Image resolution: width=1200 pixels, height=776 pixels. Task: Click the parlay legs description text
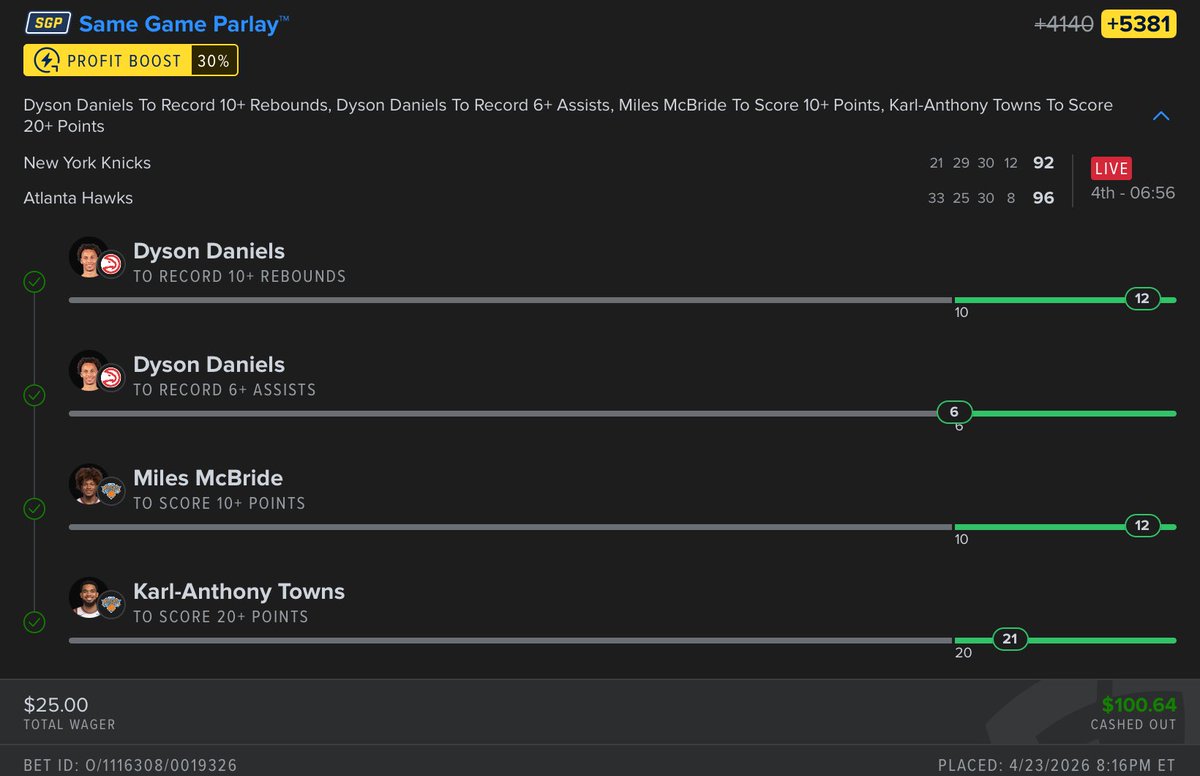click(568, 116)
